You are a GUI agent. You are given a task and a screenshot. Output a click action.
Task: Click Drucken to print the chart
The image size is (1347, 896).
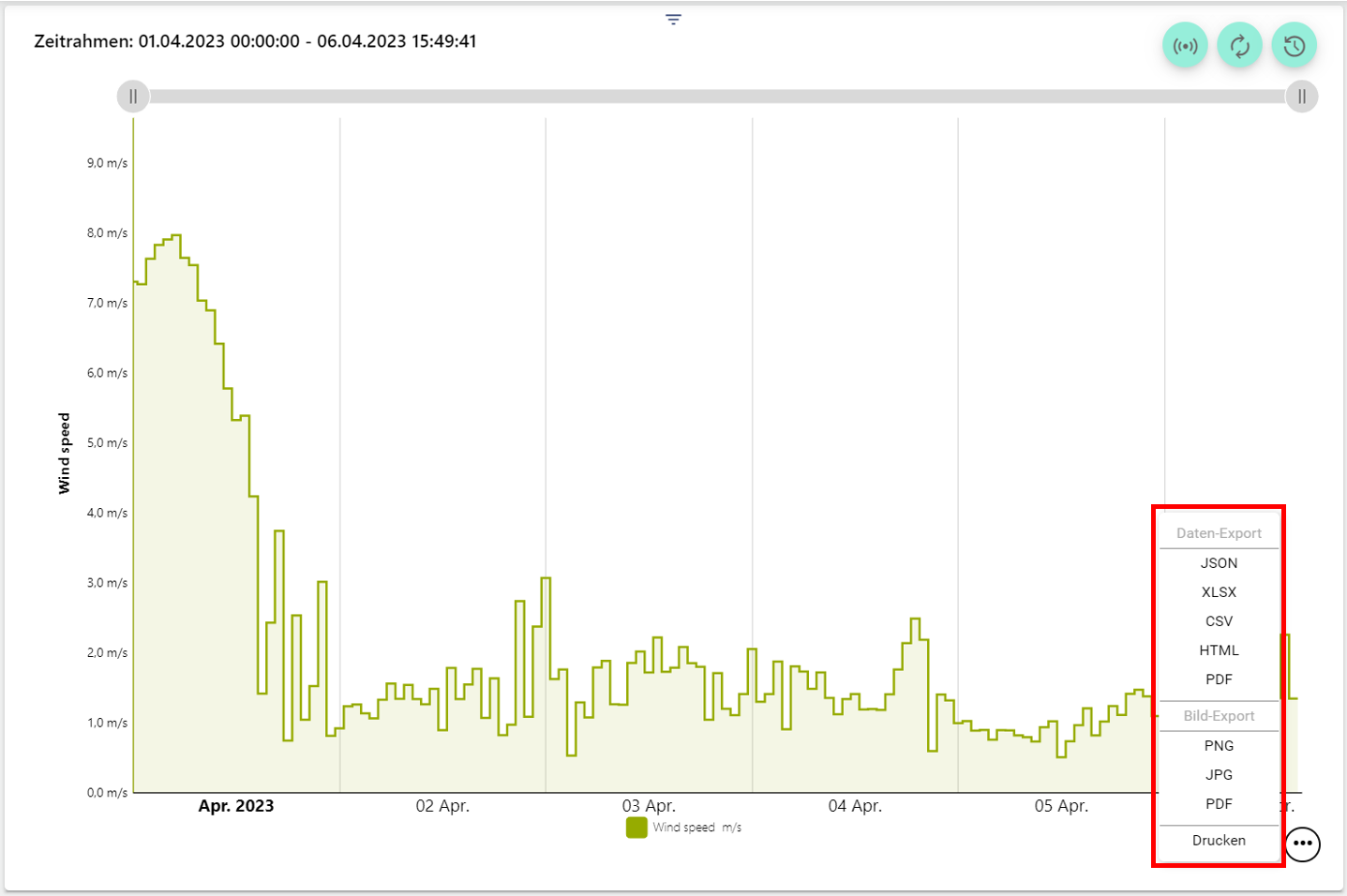click(1219, 841)
